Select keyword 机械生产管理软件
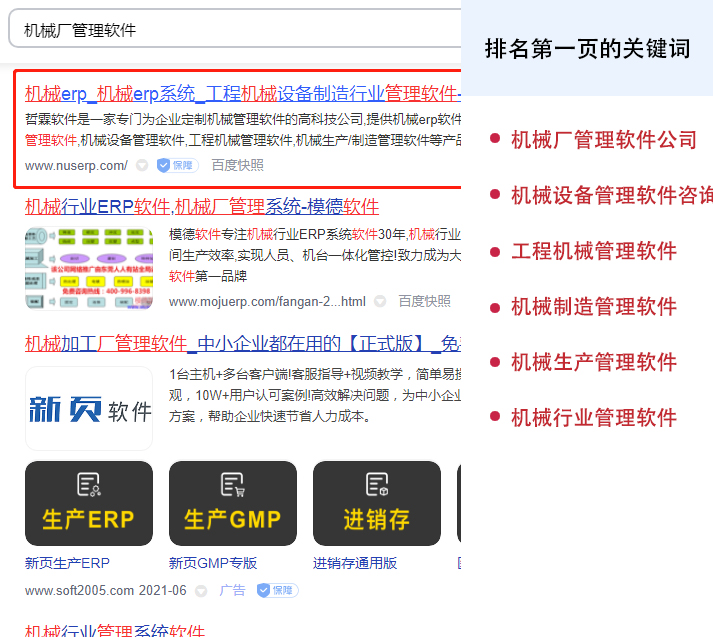 [x=594, y=362]
